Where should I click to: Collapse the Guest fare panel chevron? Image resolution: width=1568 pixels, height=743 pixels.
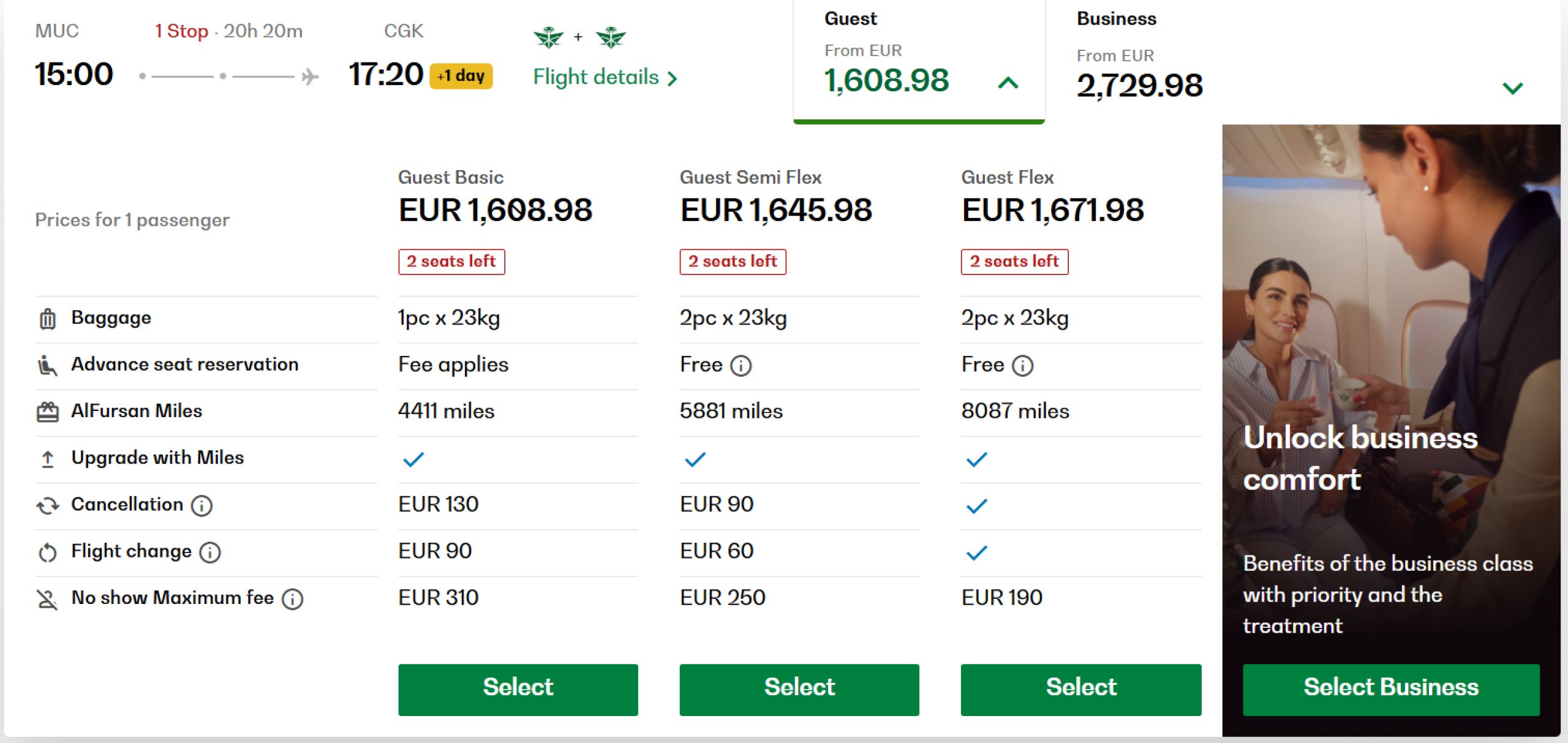click(x=1008, y=83)
